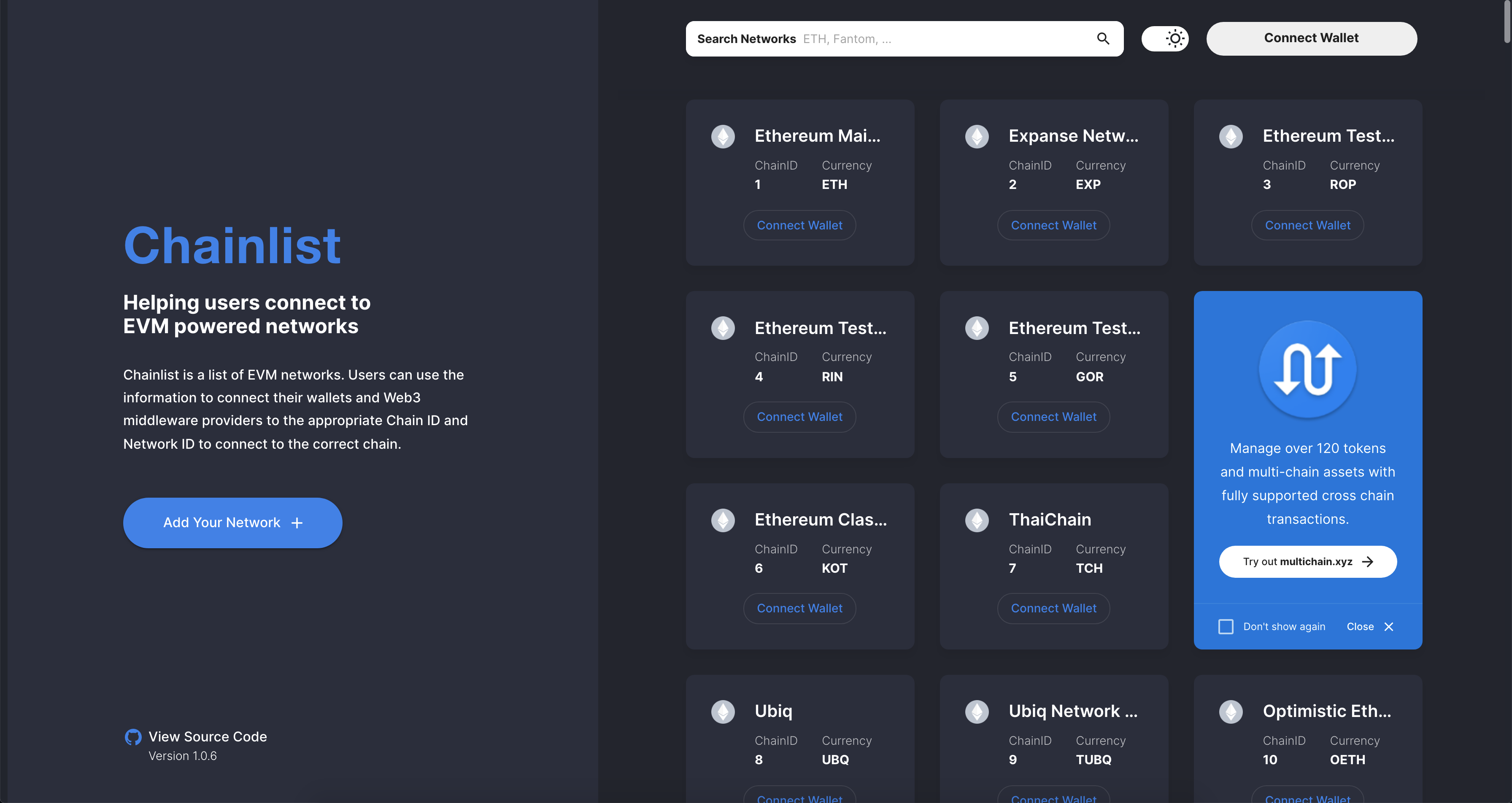1512x803 pixels.
Task: Click the multichain swap arrows logo
Action: pyautogui.click(x=1308, y=369)
